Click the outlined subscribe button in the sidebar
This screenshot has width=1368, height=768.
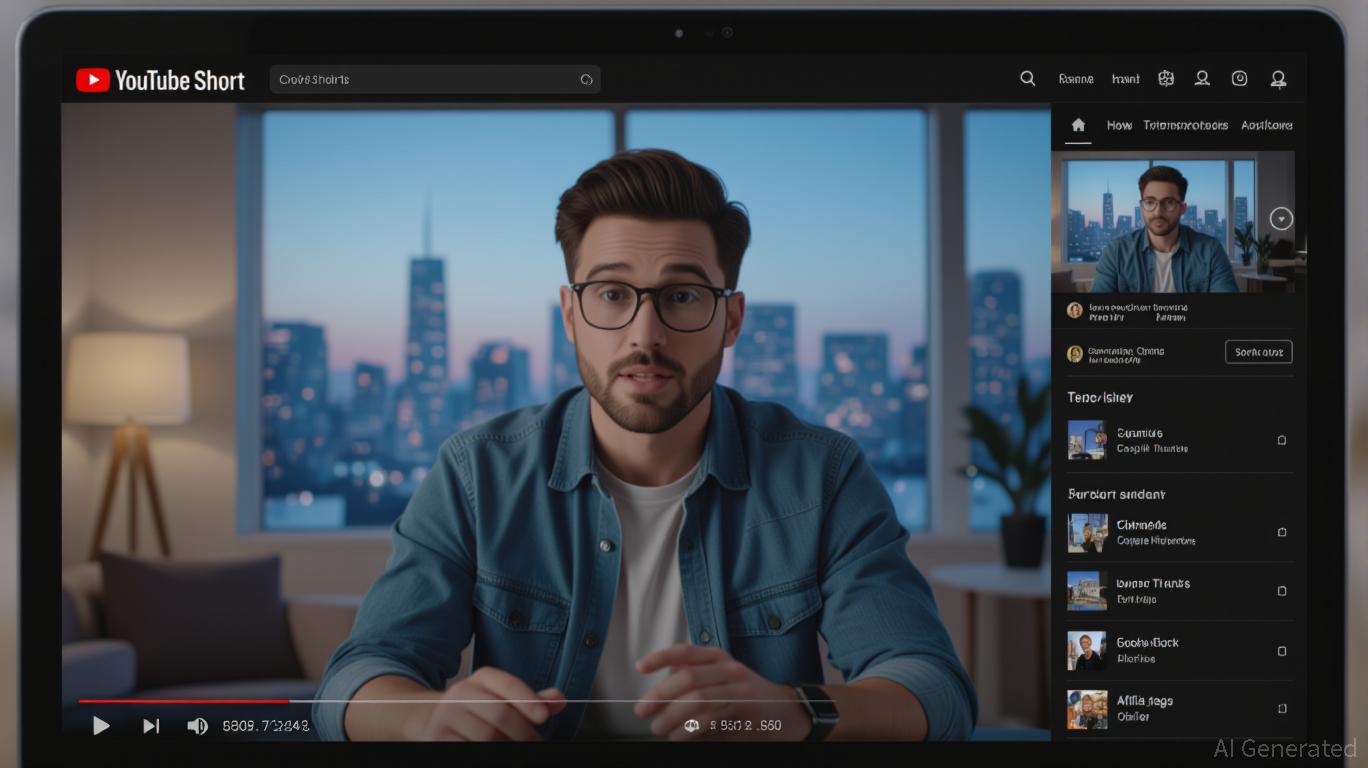click(x=1258, y=352)
